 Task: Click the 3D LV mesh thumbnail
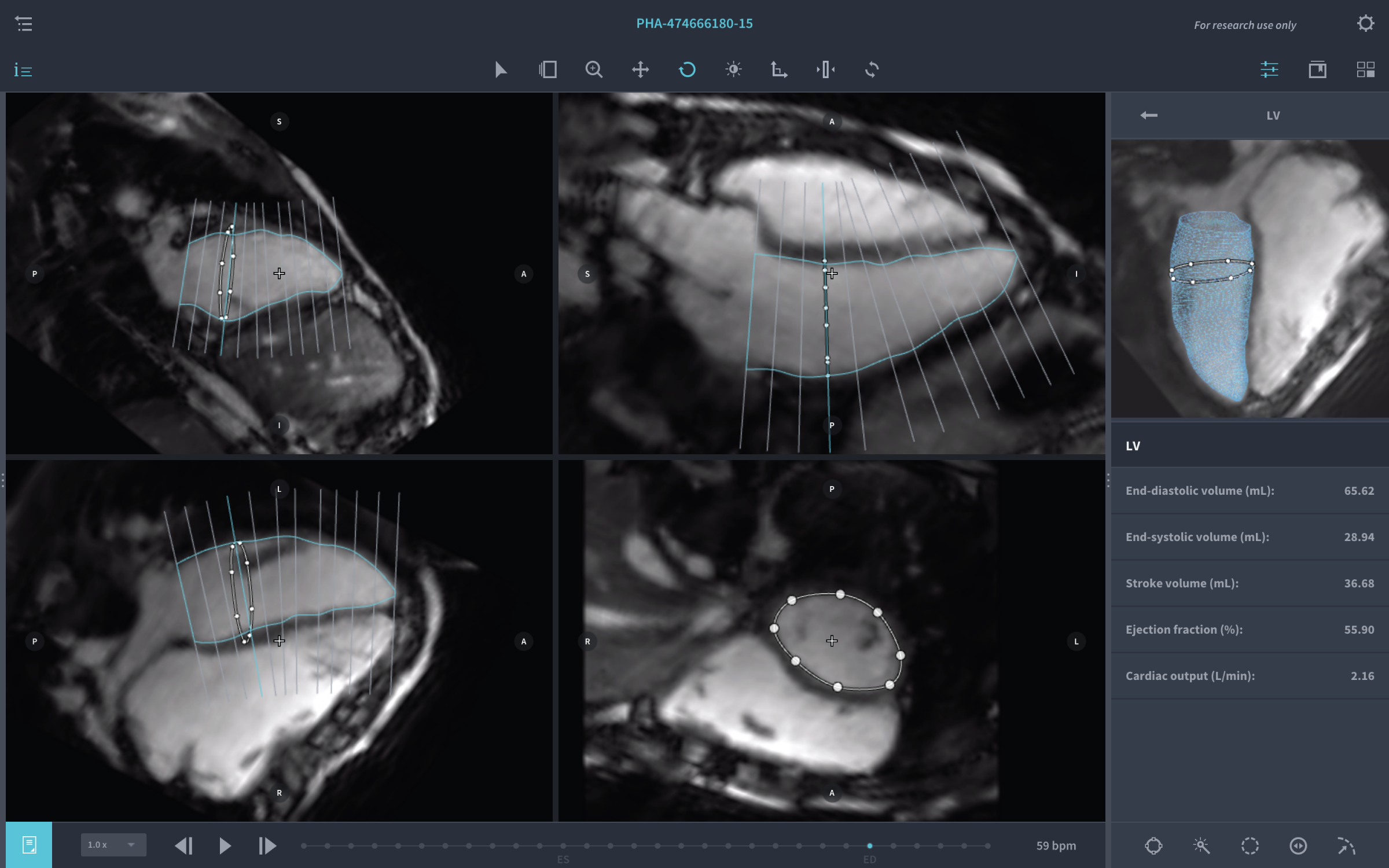[x=1250, y=278]
